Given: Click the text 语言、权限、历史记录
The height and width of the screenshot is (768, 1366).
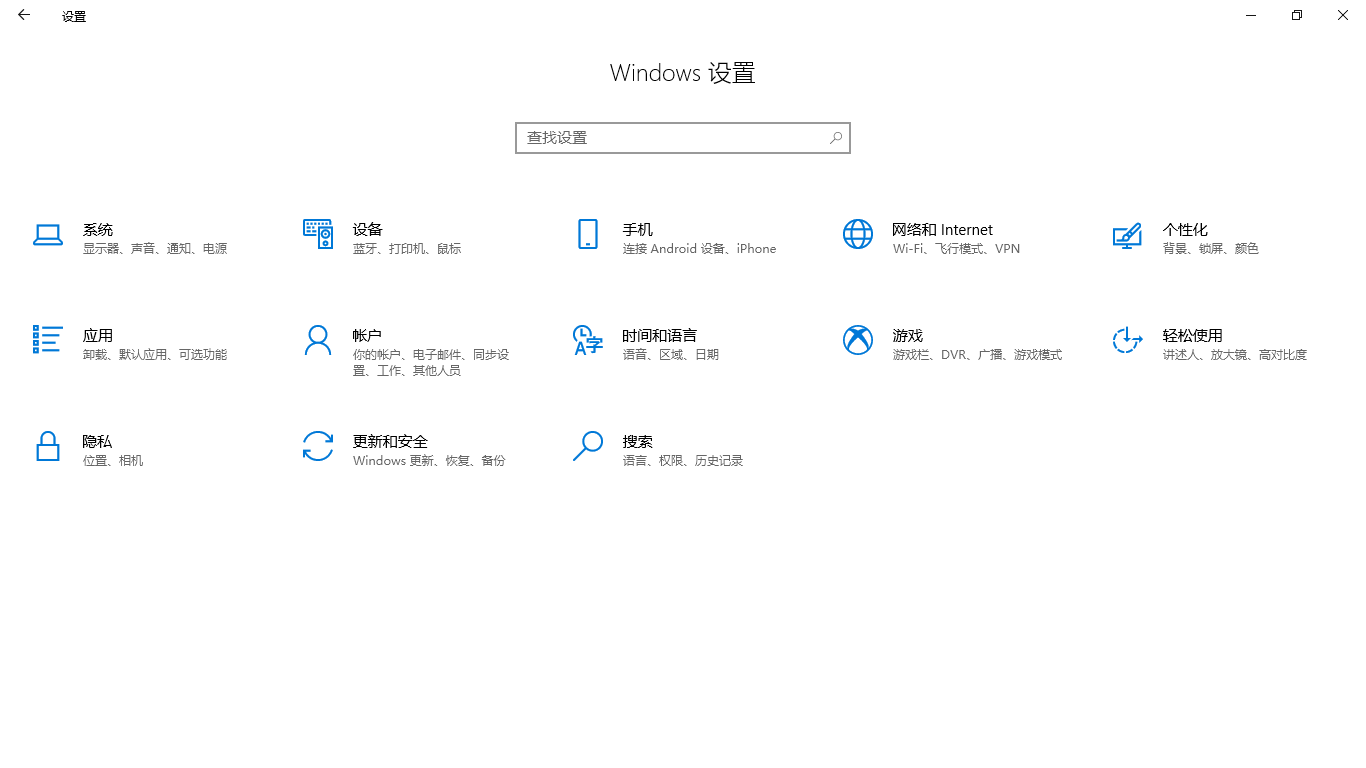Looking at the screenshot, I should coord(683,461).
